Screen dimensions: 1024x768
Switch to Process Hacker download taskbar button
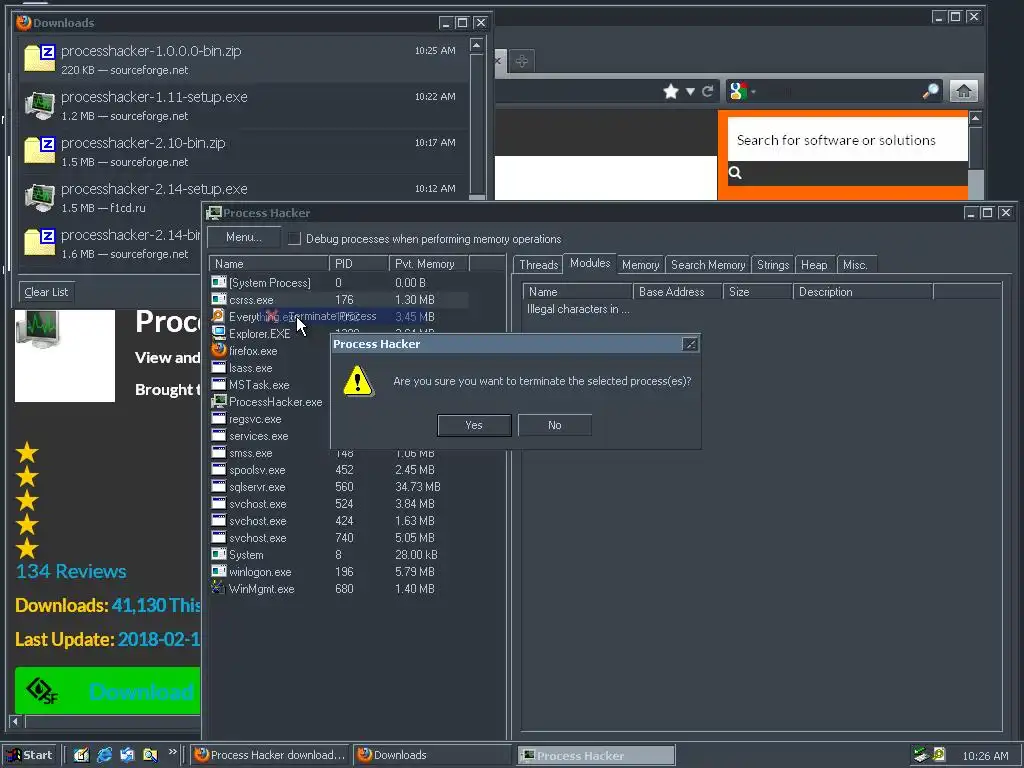tap(271, 755)
